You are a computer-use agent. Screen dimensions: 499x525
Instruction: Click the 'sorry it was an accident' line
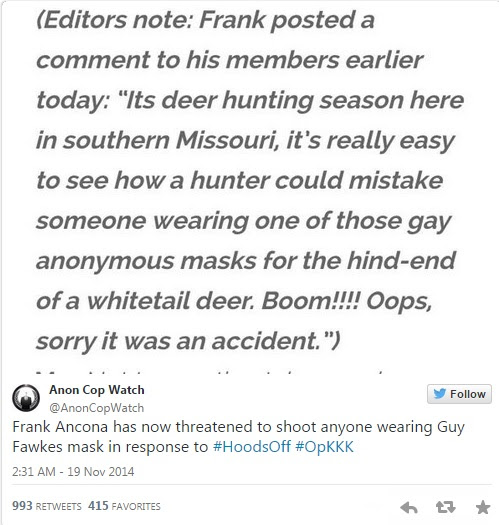pyautogui.click(x=188, y=342)
